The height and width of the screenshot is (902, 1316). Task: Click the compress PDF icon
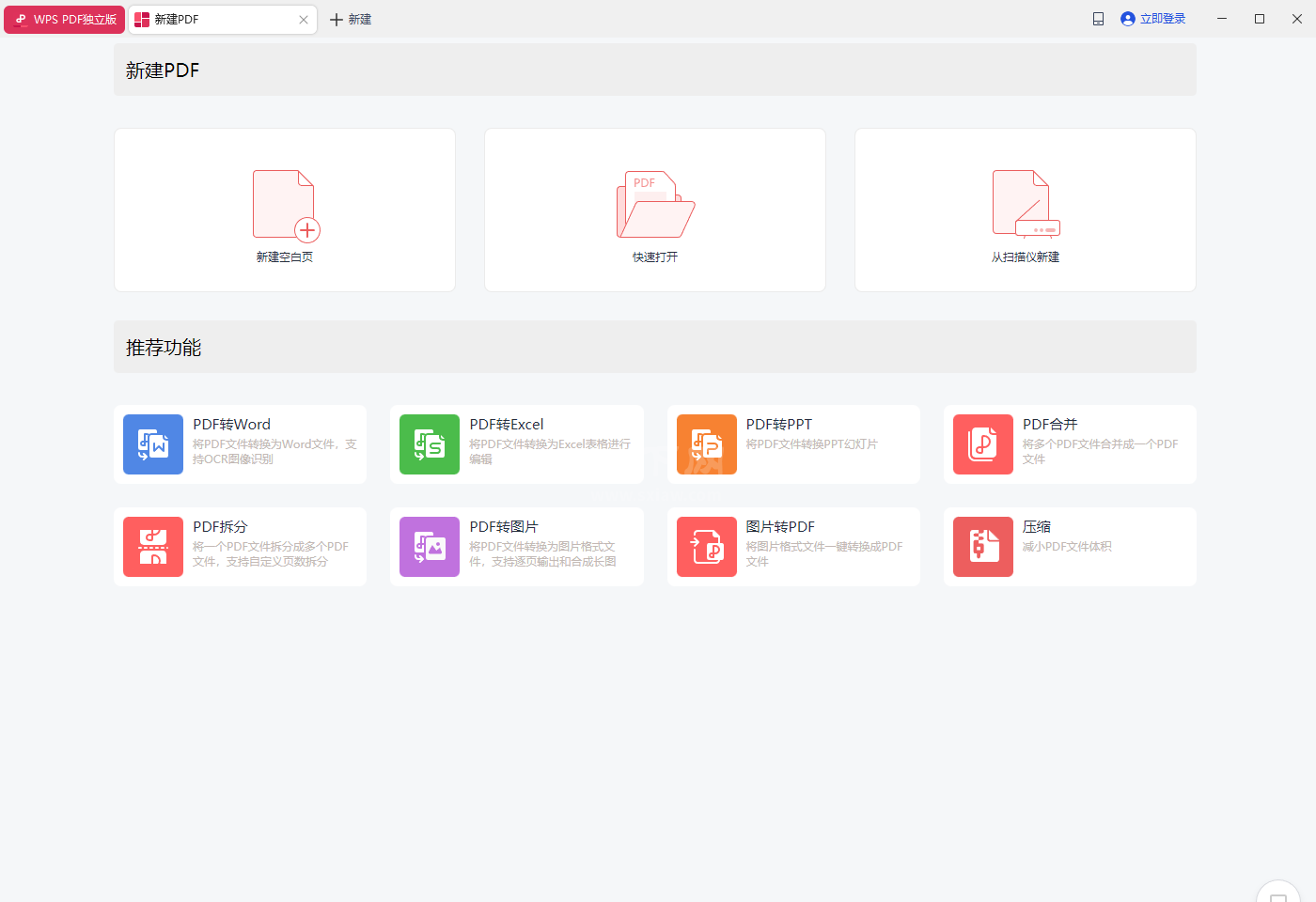pyautogui.click(x=983, y=547)
